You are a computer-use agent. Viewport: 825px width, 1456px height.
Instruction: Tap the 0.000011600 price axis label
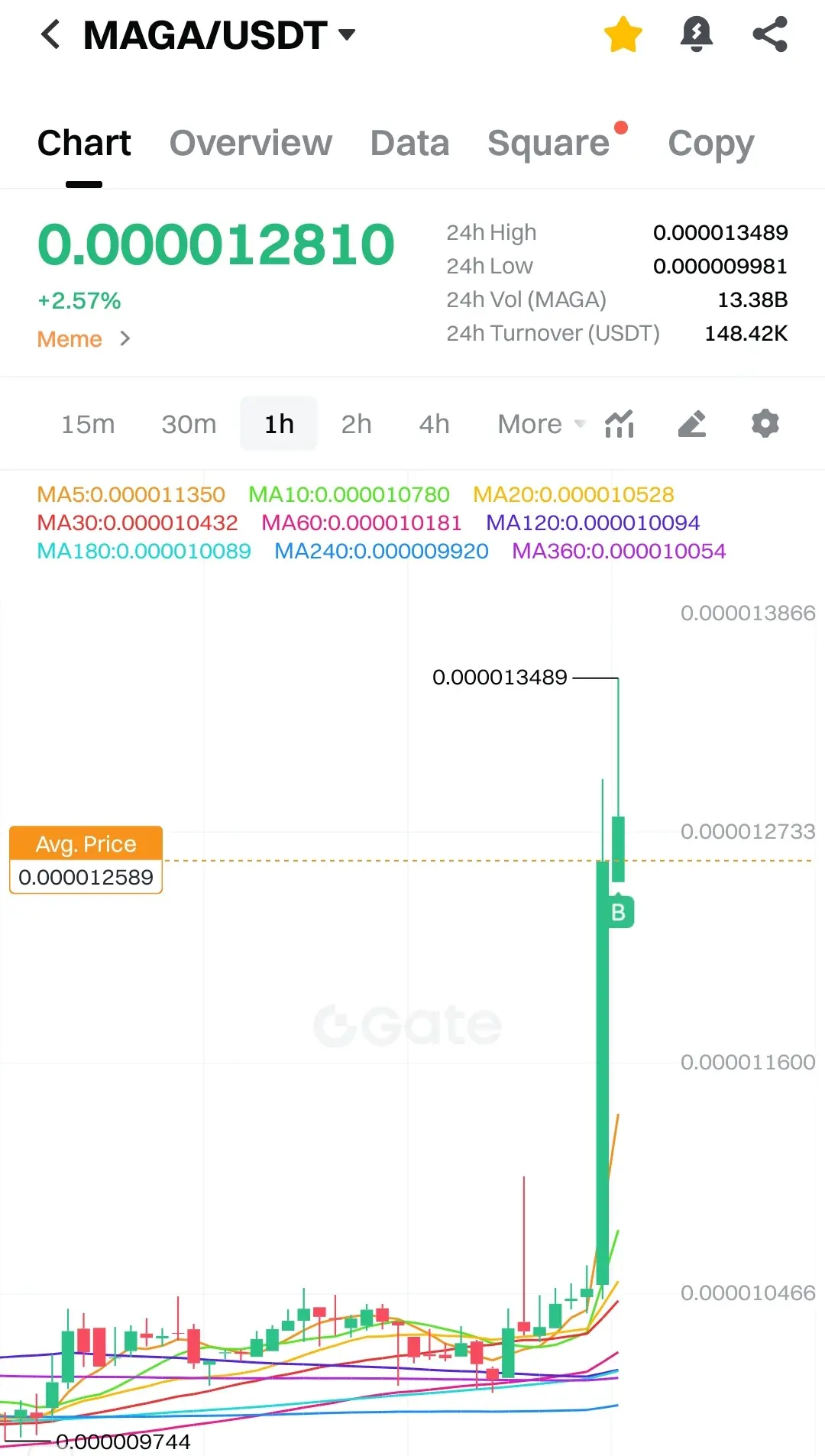(x=748, y=1063)
